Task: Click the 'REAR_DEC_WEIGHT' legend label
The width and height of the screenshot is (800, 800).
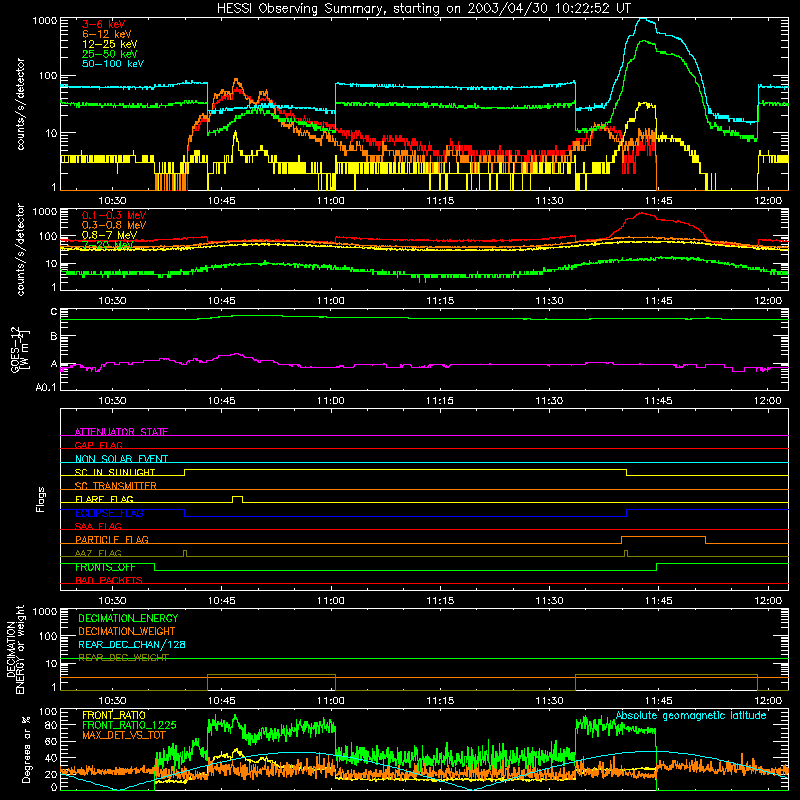Action: click(x=123, y=658)
